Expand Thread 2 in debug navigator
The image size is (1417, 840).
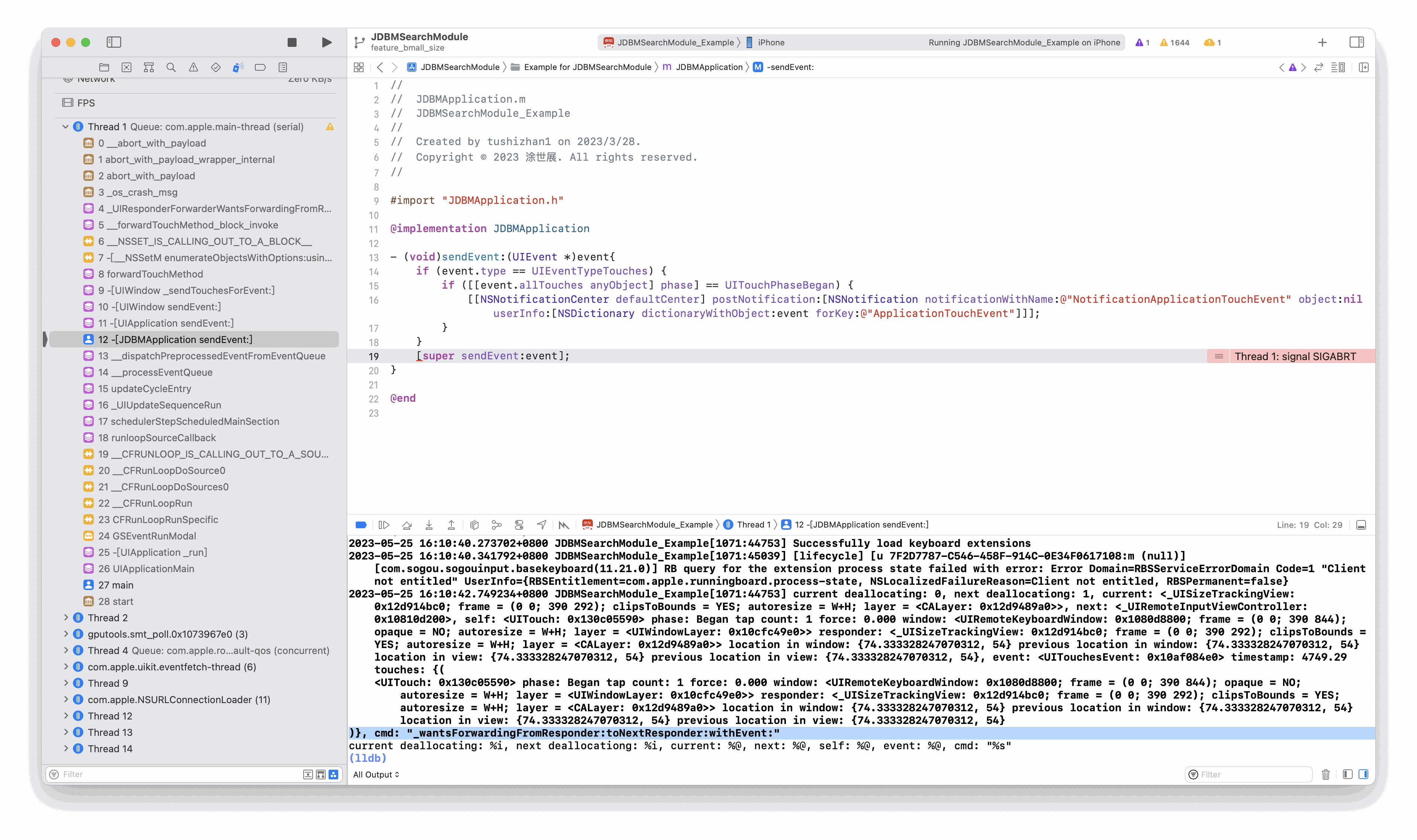(x=65, y=618)
